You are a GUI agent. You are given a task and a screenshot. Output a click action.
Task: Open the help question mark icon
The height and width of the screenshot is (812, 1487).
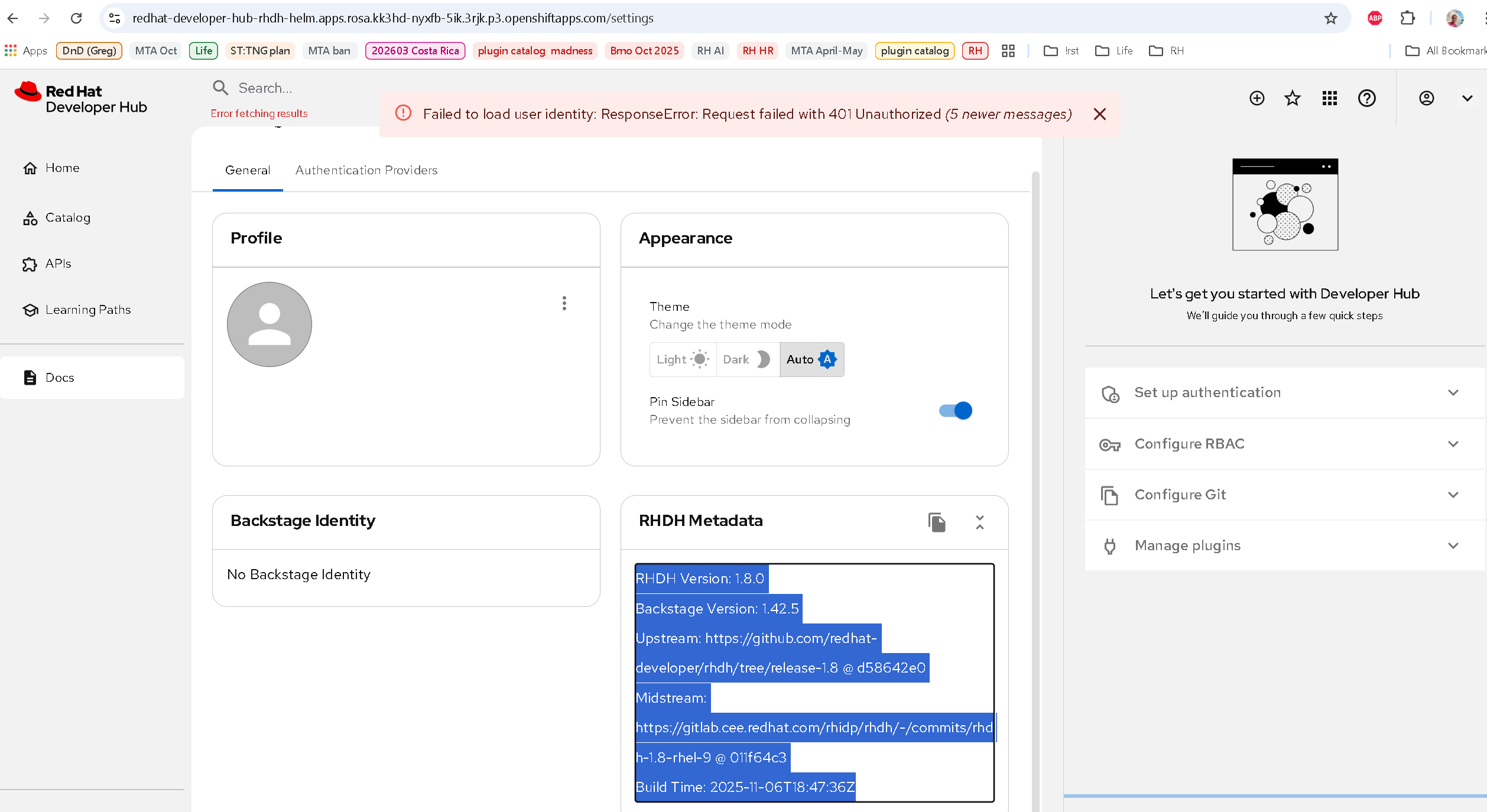pos(1366,98)
